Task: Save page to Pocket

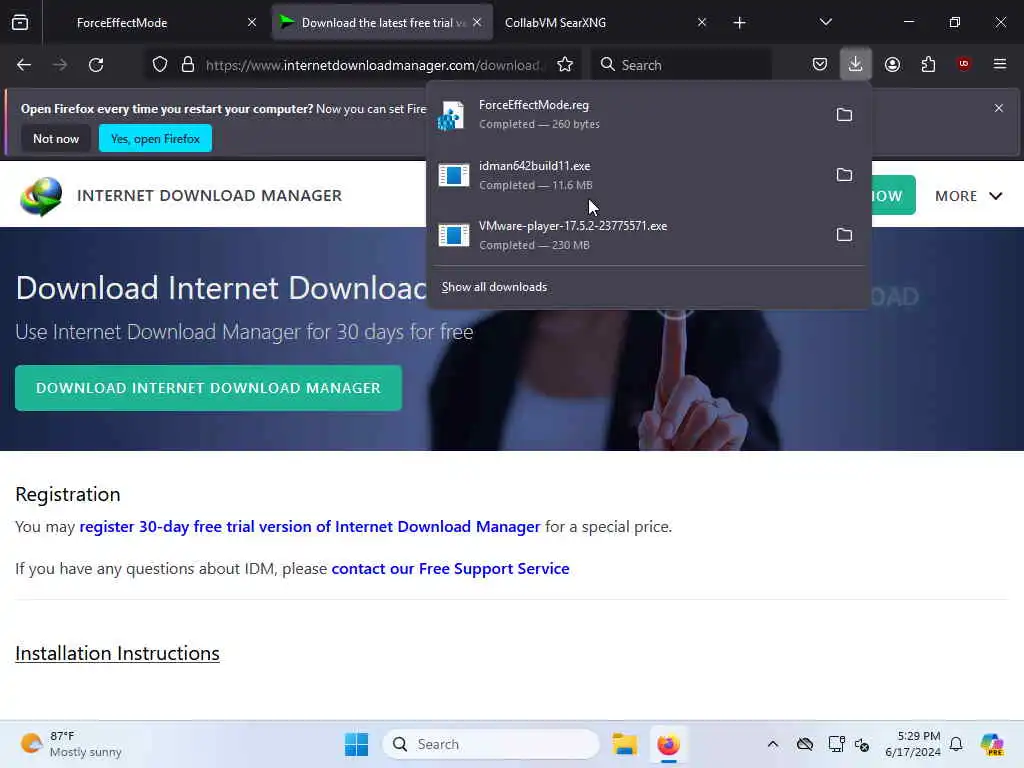Action: pos(820,65)
